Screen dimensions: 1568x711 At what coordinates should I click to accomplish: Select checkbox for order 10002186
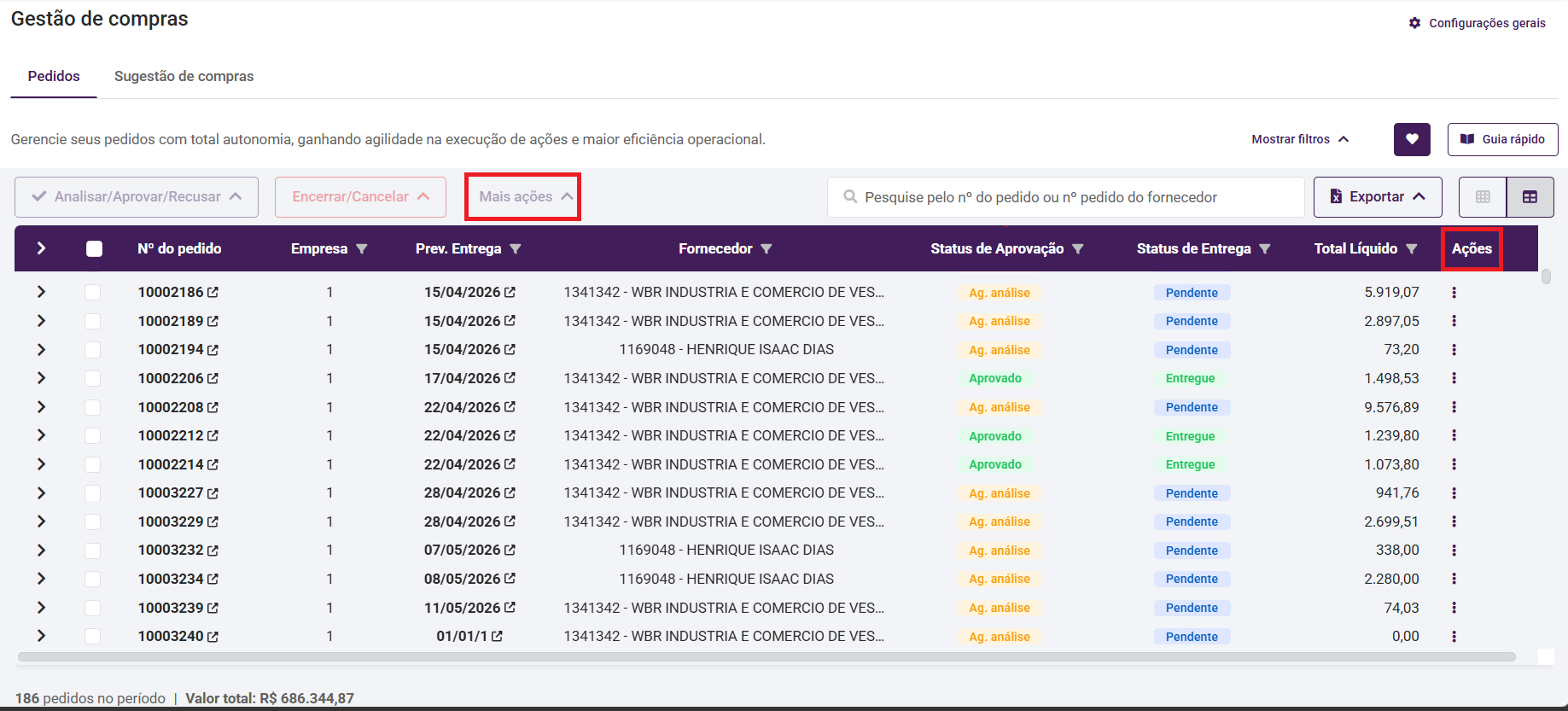click(93, 292)
